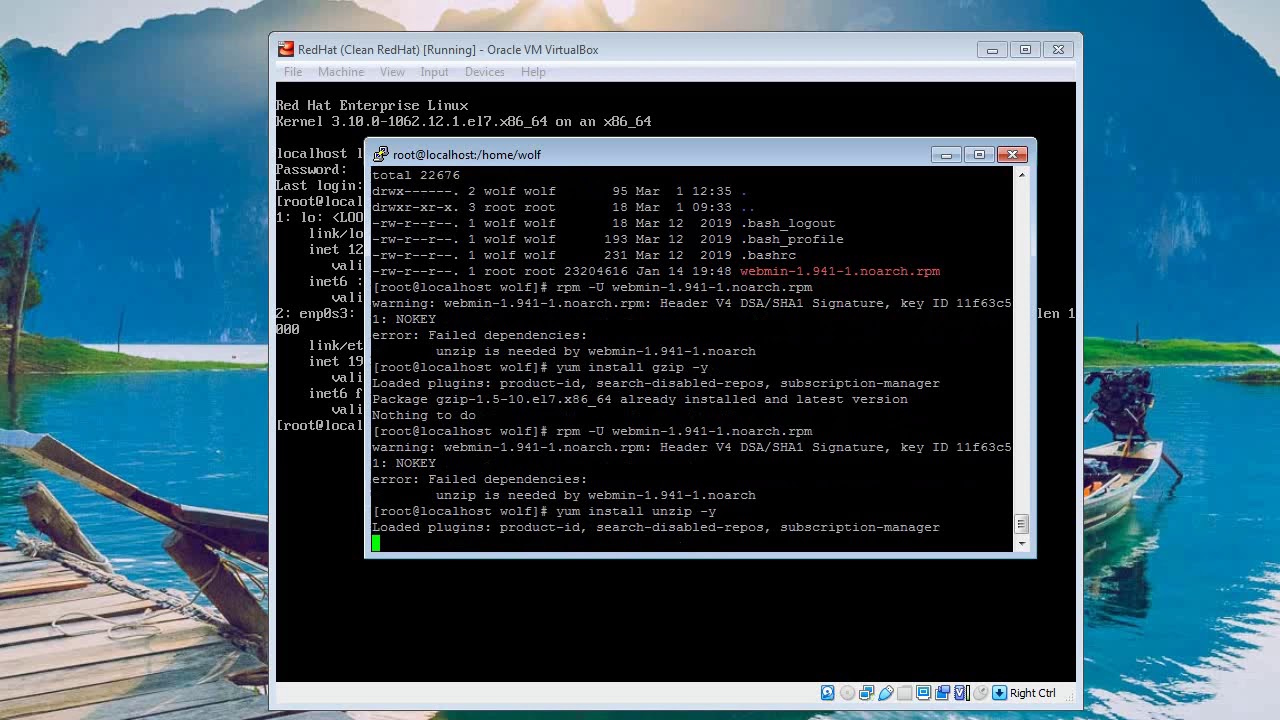This screenshot has width=1280, height=720.
Task: Click the VirtualBox icon in the RedHat title bar
Action: coord(286,49)
